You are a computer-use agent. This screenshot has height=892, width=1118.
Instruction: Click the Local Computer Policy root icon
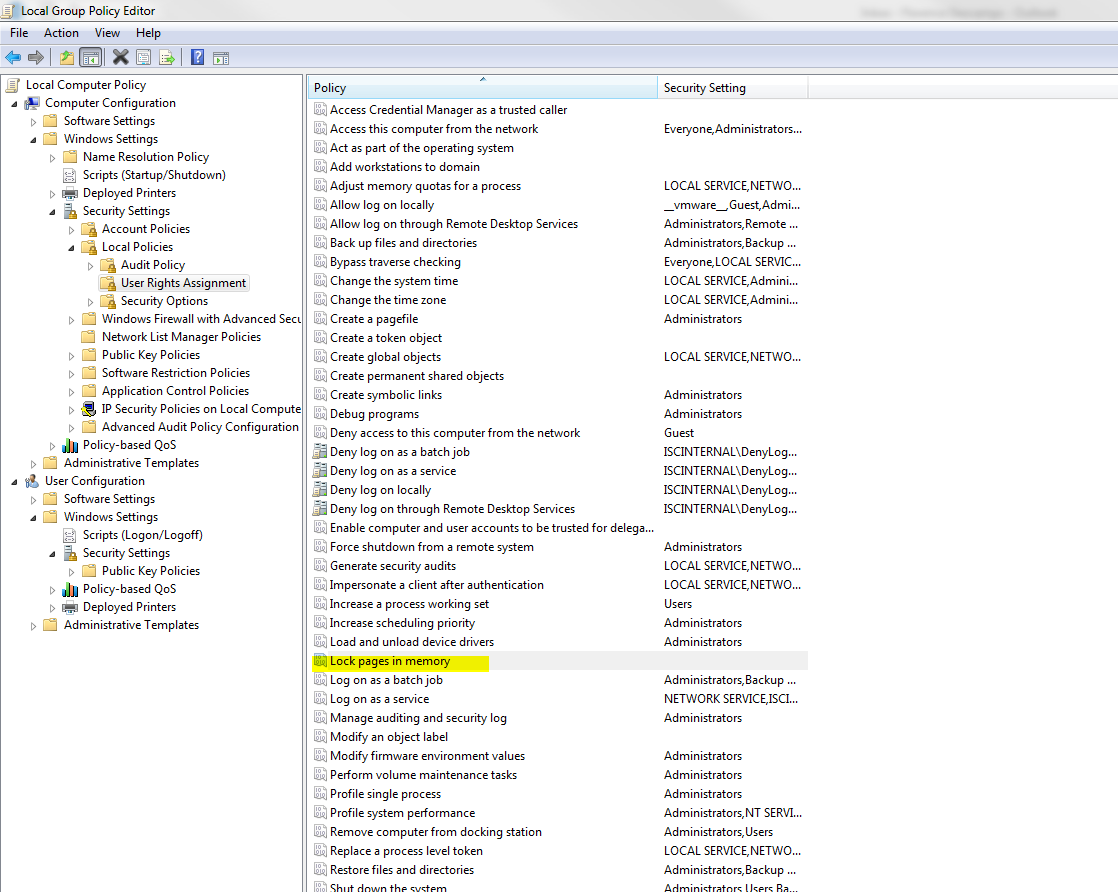tap(12, 85)
